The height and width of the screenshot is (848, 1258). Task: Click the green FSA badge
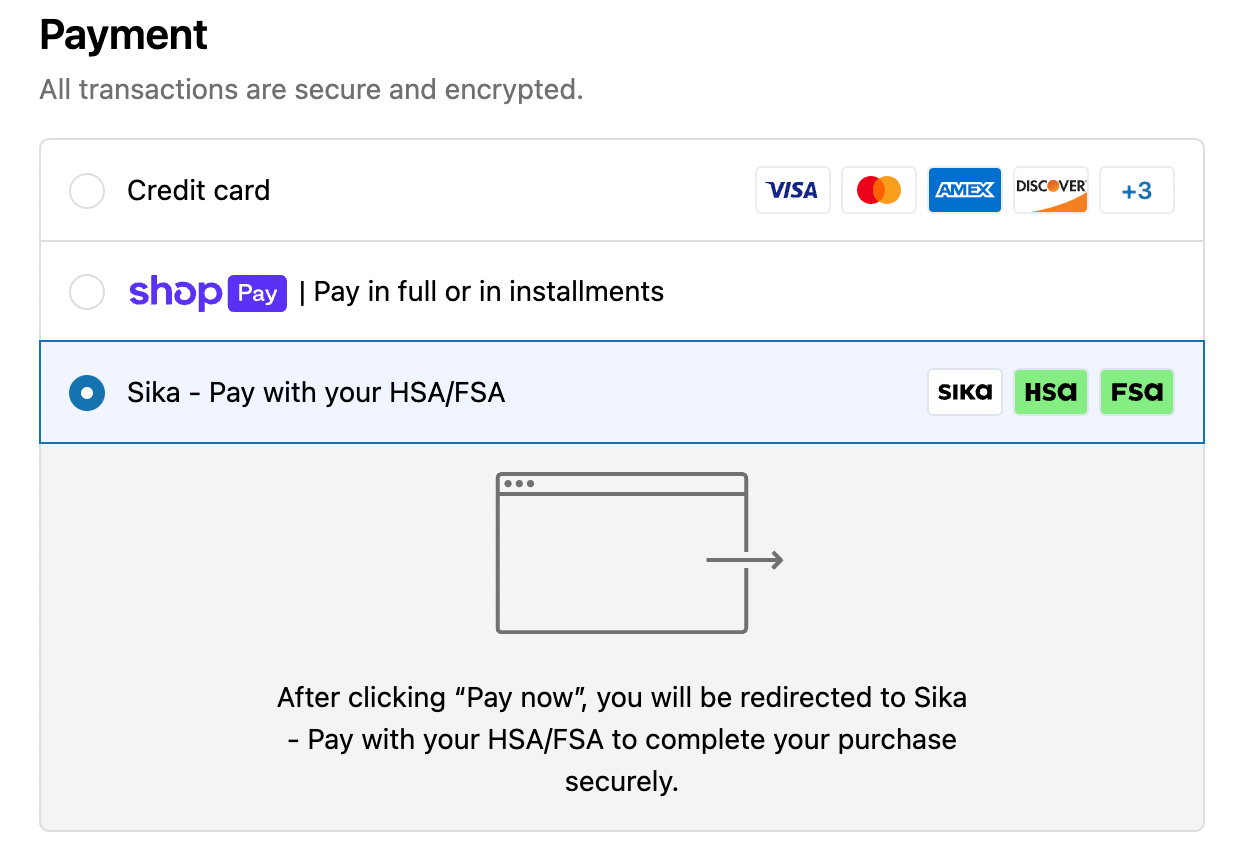1136,392
